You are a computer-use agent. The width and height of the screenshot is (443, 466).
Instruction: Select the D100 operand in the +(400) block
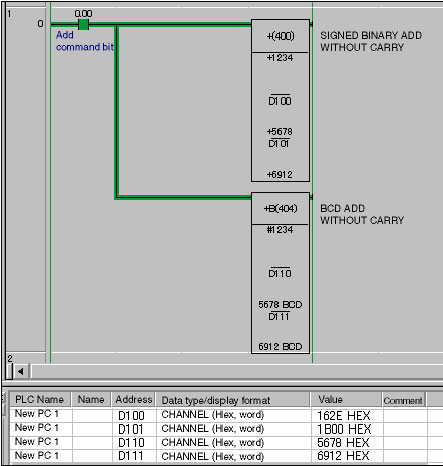280,101
